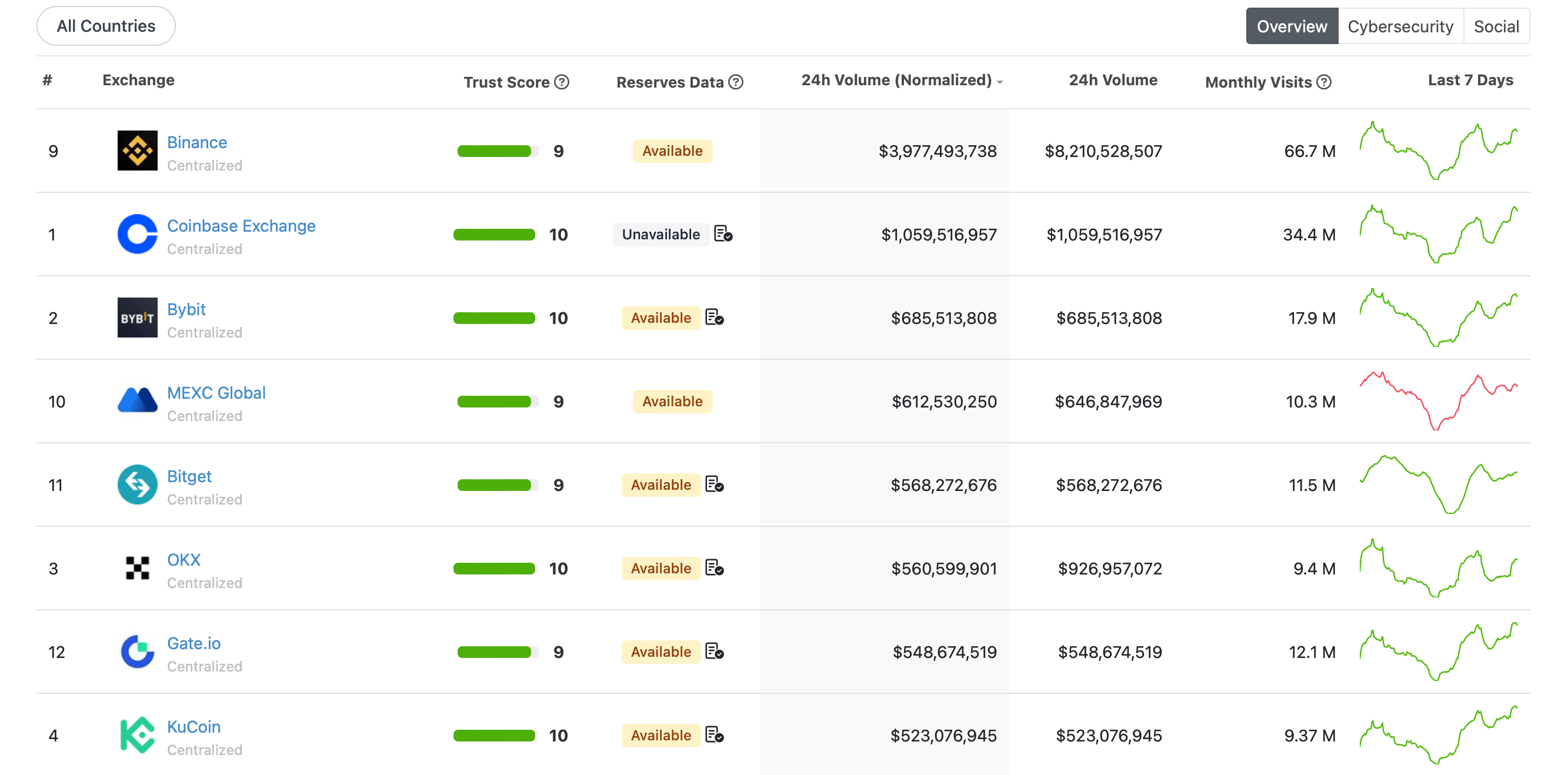Viewport: 1568px width, 775px height.
Task: Click reserves report icon in Coinbase row
Action: click(x=723, y=234)
